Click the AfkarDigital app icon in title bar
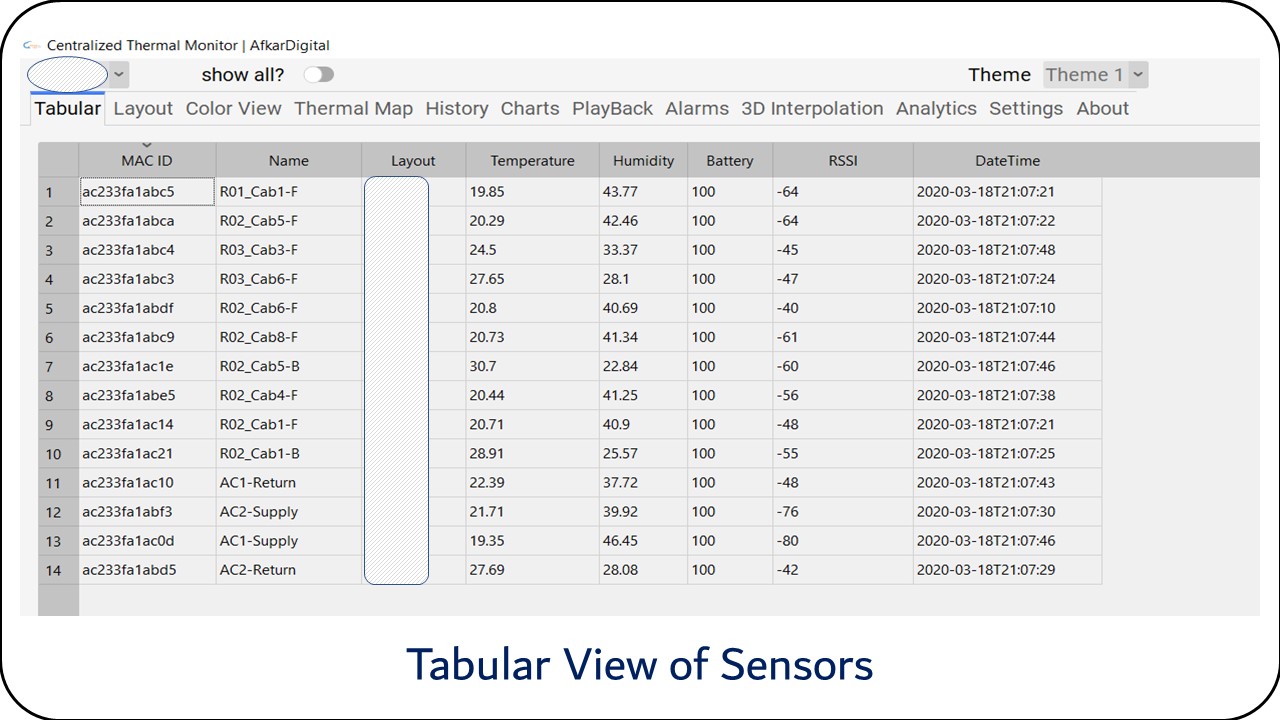Viewport: 1280px width, 720px height. [32, 45]
